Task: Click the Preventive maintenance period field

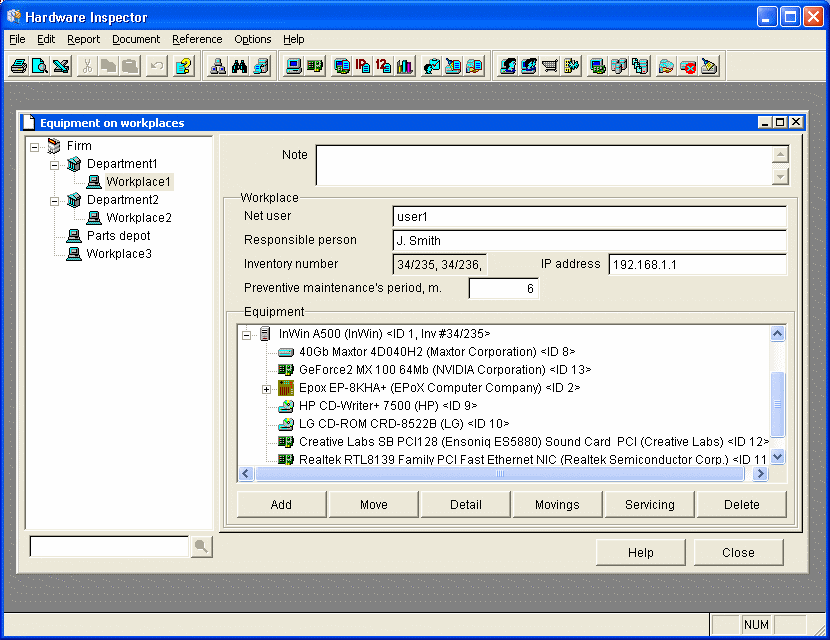Action: (x=503, y=289)
